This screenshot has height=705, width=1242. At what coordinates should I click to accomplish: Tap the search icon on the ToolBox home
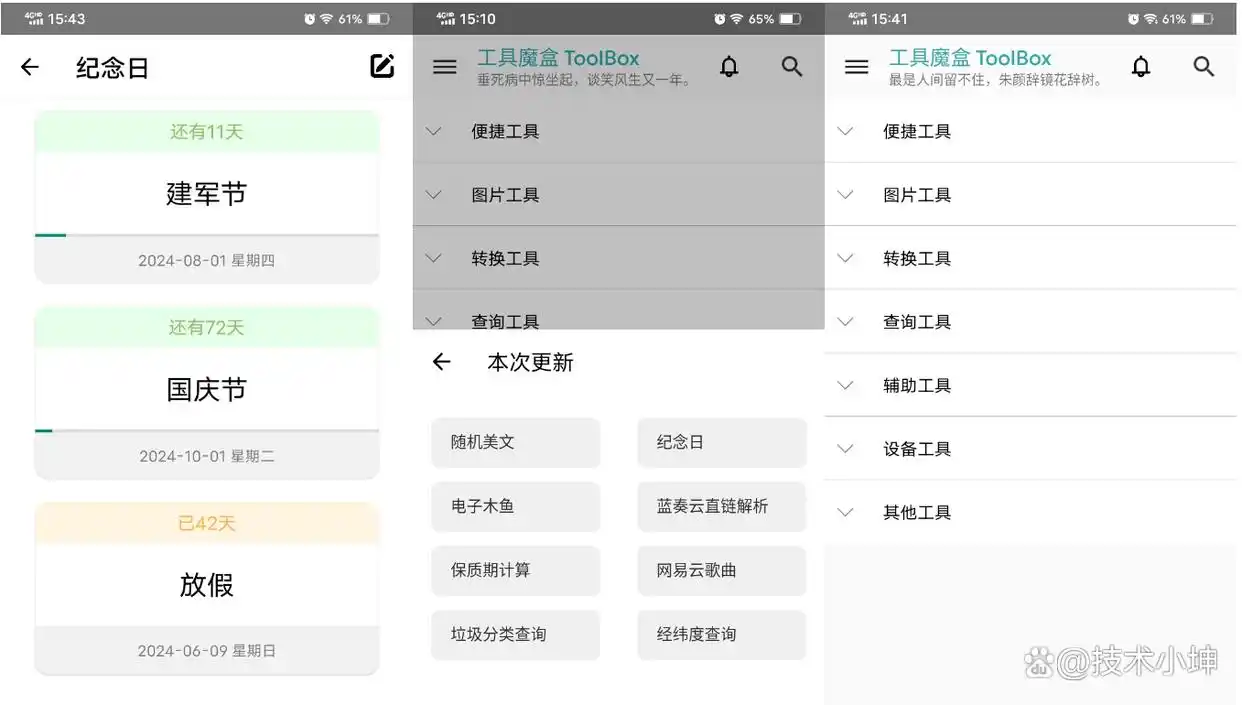coord(792,67)
